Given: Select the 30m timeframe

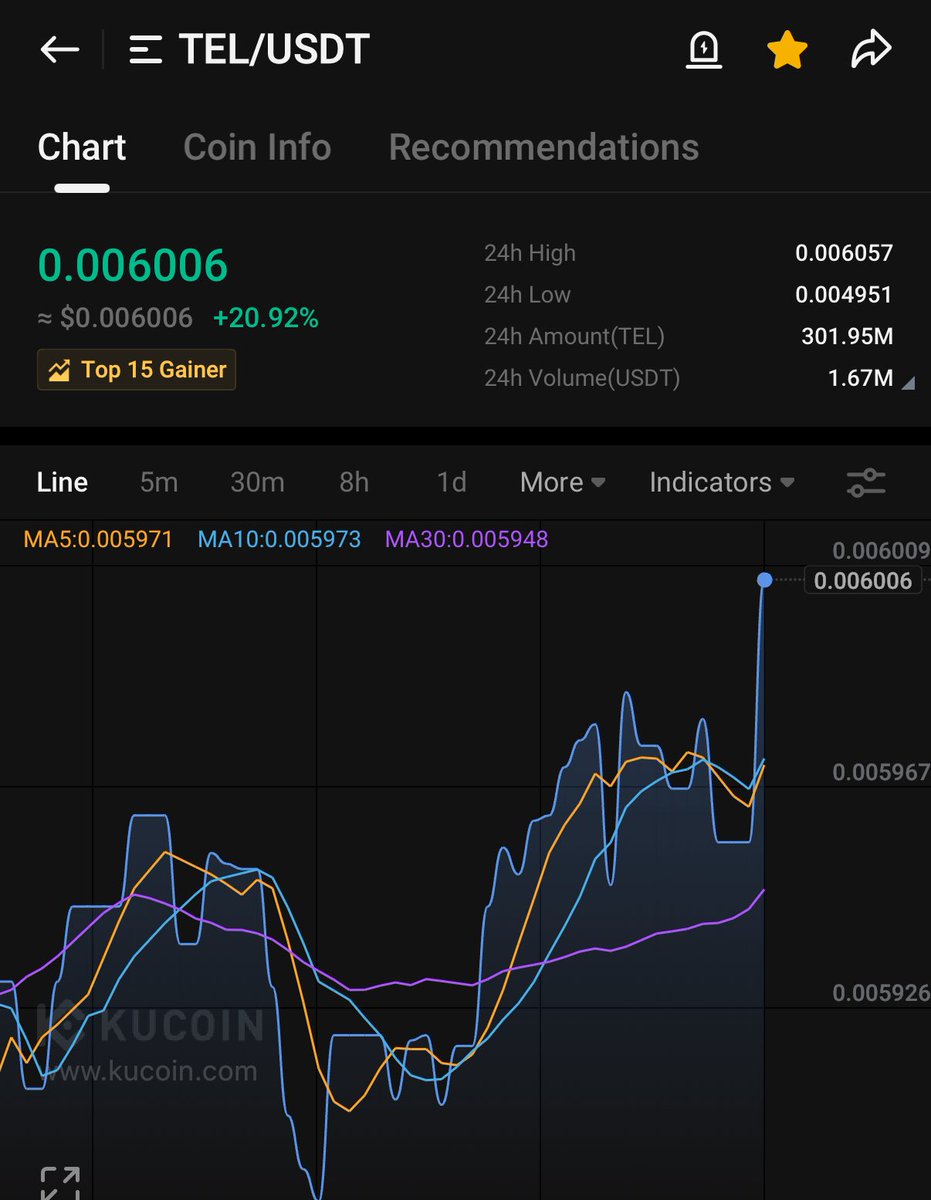Looking at the screenshot, I should click(257, 482).
